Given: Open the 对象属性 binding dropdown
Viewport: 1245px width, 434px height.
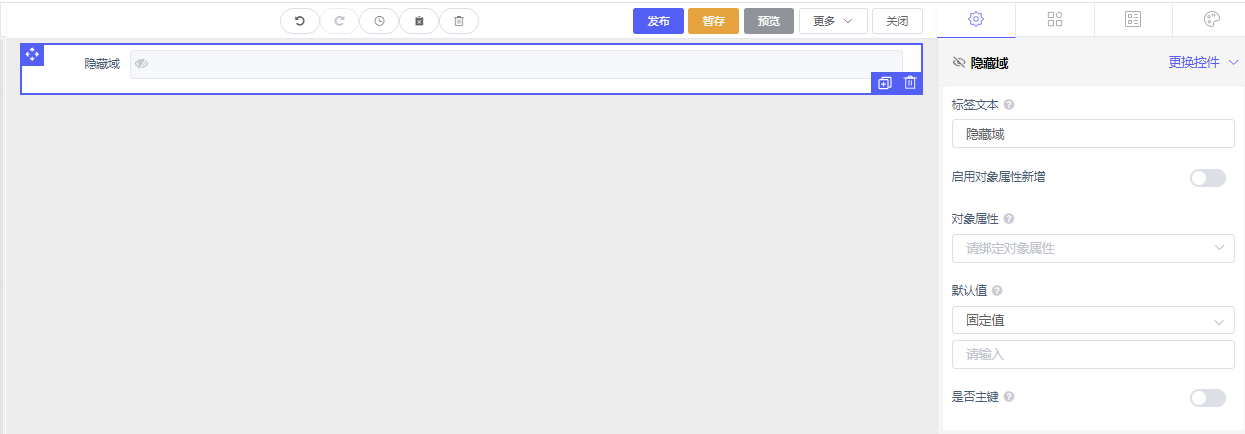Looking at the screenshot, I should (x=1093, y=248).
